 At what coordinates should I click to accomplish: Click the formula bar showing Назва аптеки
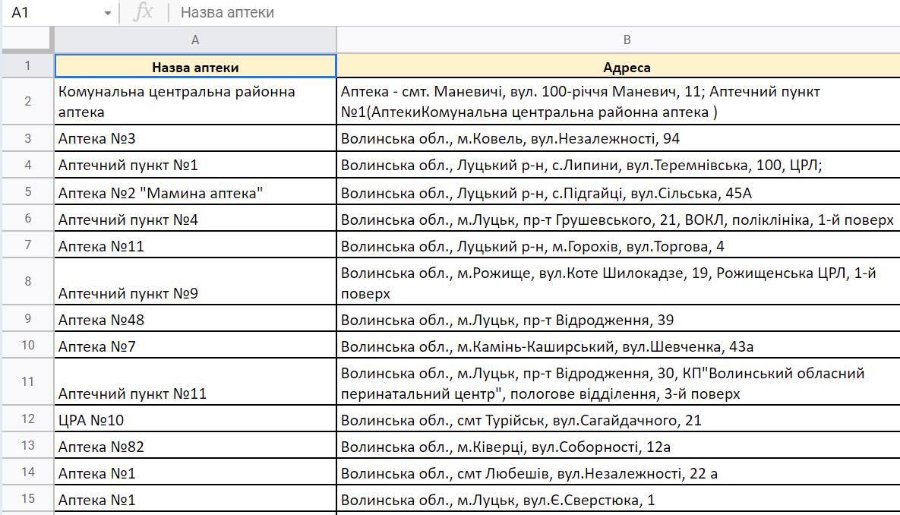500,13
